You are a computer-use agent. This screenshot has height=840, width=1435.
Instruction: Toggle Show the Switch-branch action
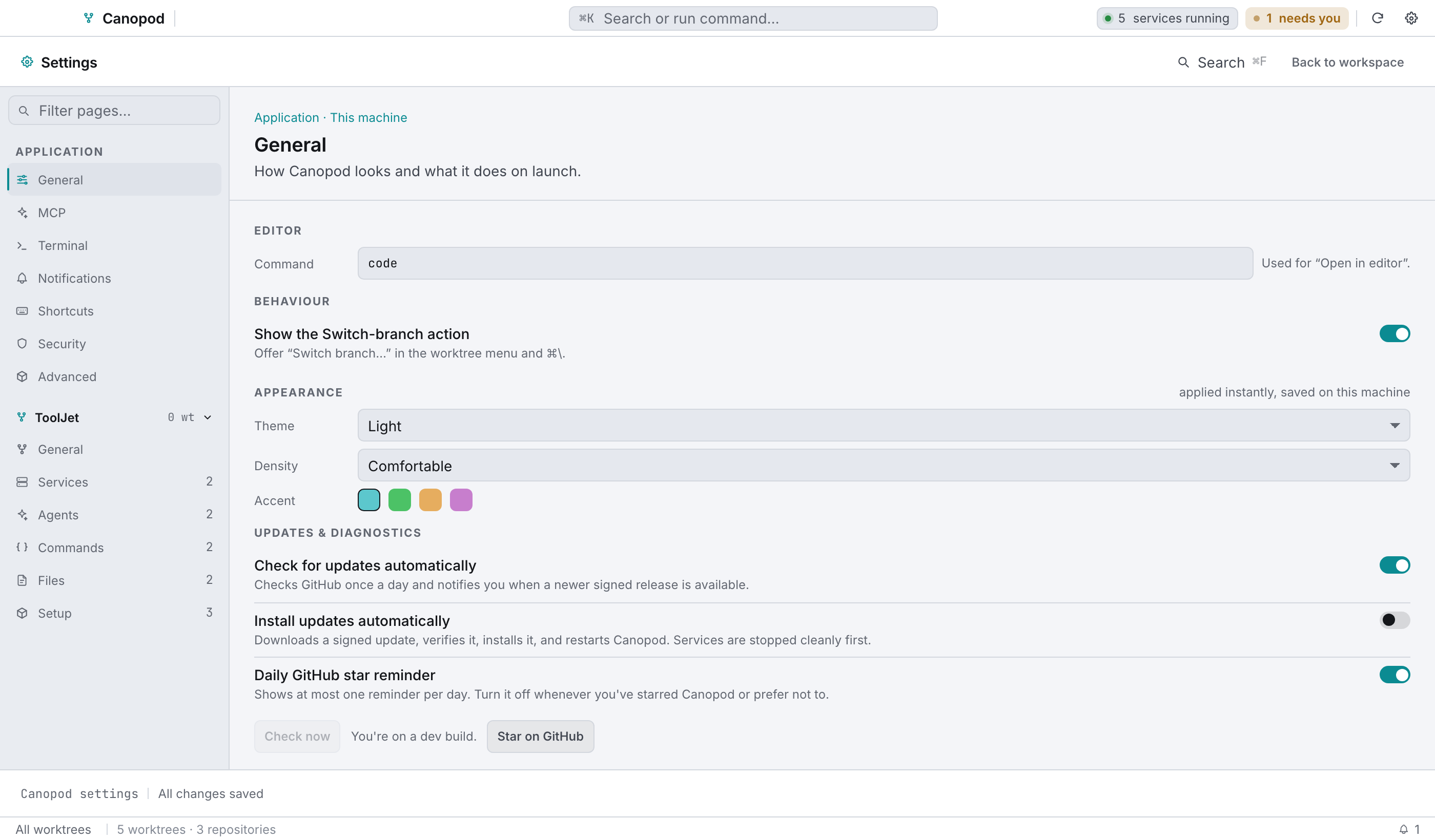pos(1394,333)
